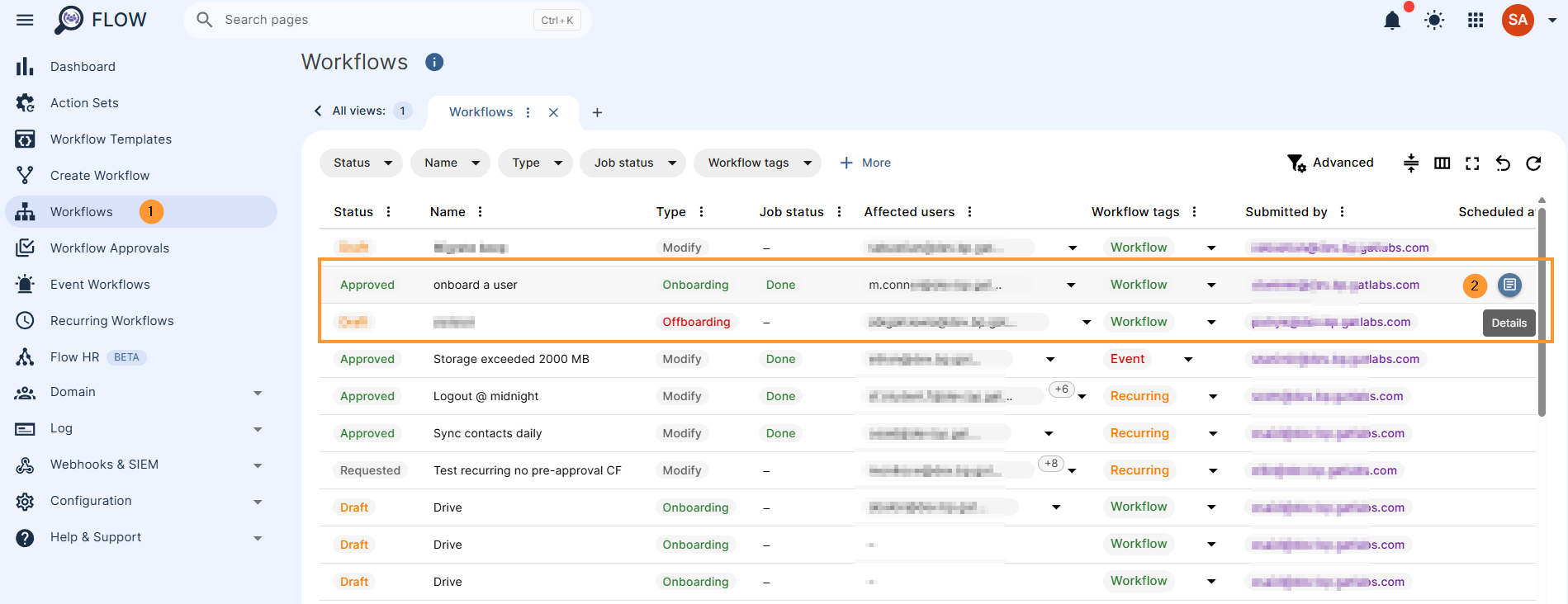Open the apps grid launcher
The width and height of the screenshot is (1568, 604).
pyautogui.click(x=1476, y=21)
